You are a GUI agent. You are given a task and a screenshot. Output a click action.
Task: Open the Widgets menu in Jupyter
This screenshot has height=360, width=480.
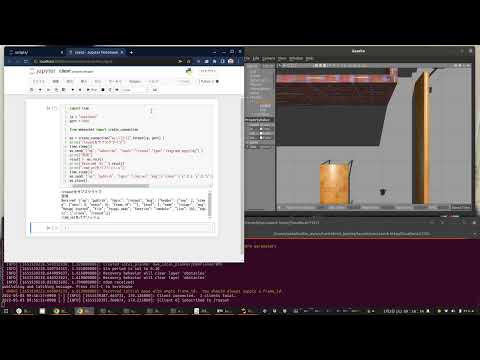click(135, 81)
